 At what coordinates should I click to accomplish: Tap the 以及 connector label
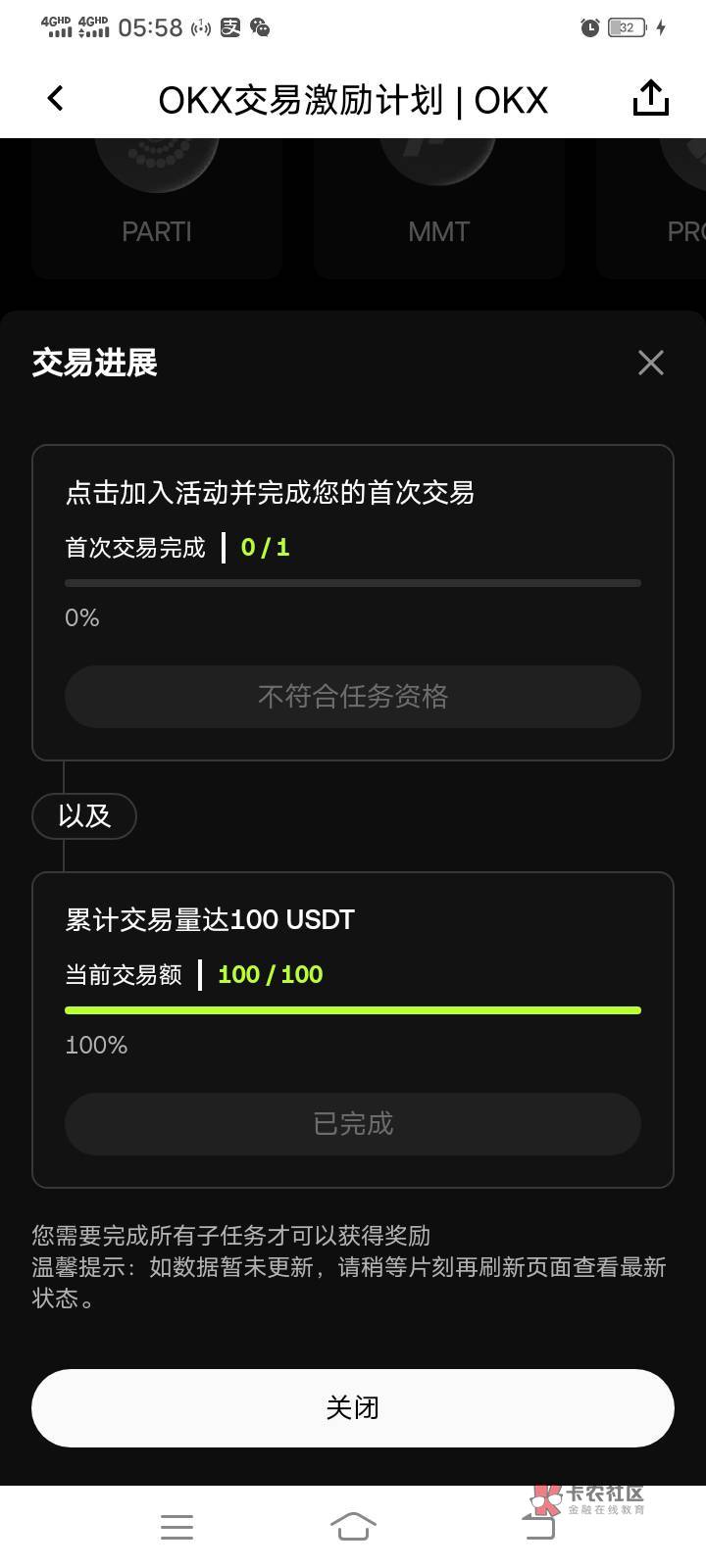coord(84,815)
